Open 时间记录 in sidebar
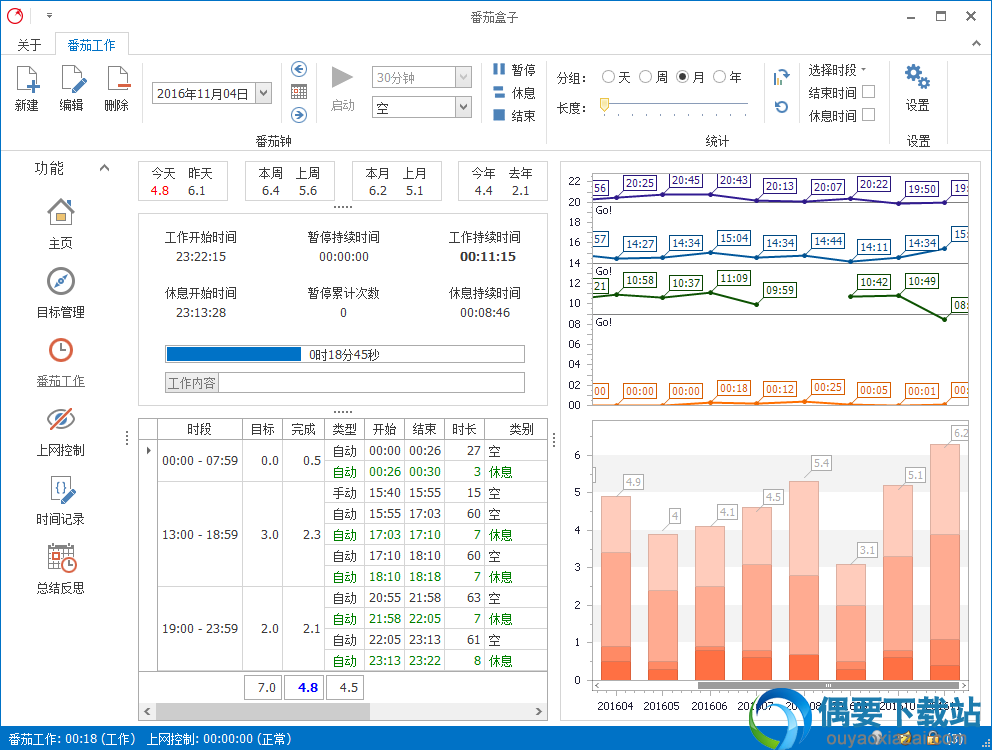Screen dimensions: 992x750 tap(61, 500)
